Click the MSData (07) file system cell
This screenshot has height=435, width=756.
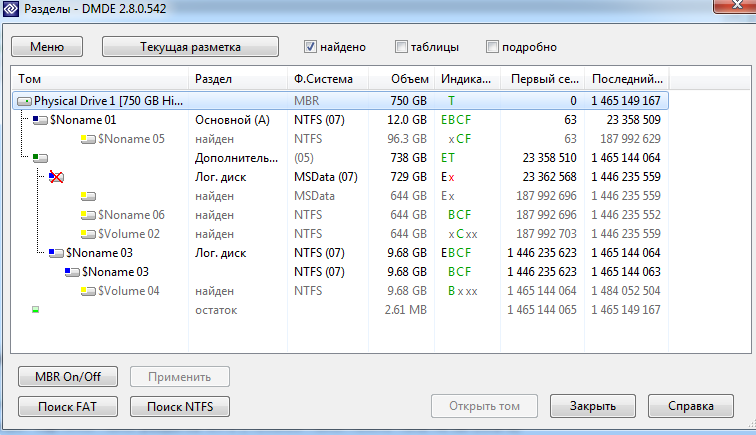tap(326, 177)
